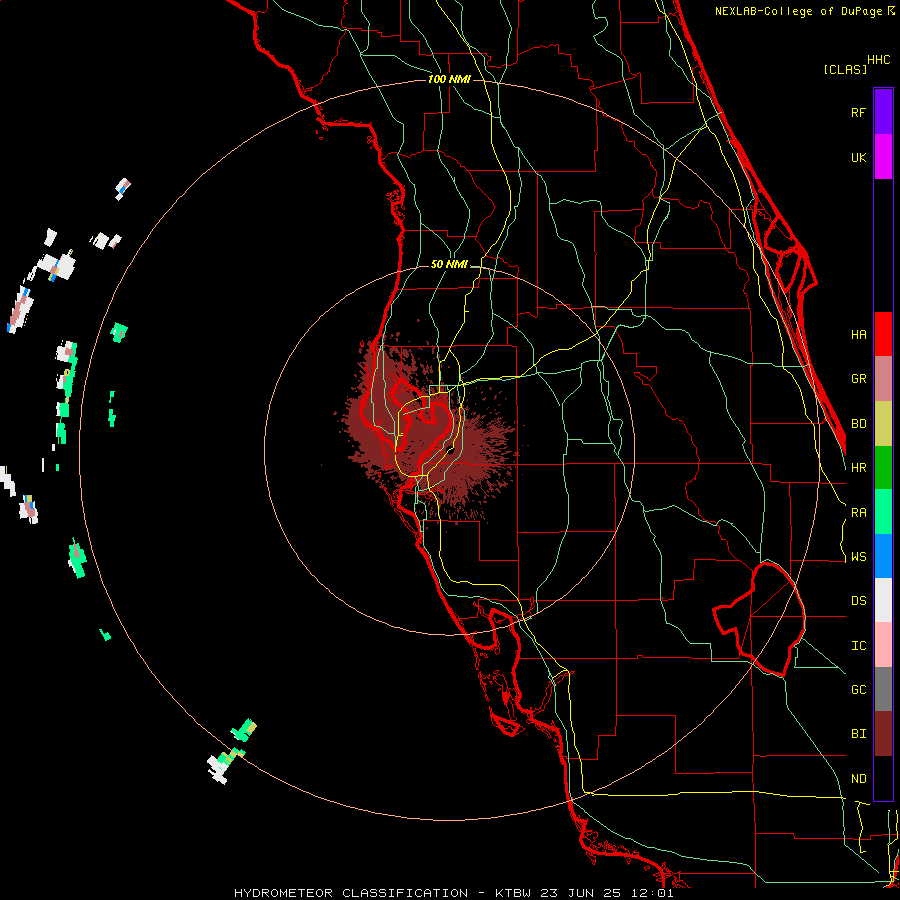900x900 pixels.
Task: Click the BI legend label
Action: pyautogui.click(x=858, y=734)
